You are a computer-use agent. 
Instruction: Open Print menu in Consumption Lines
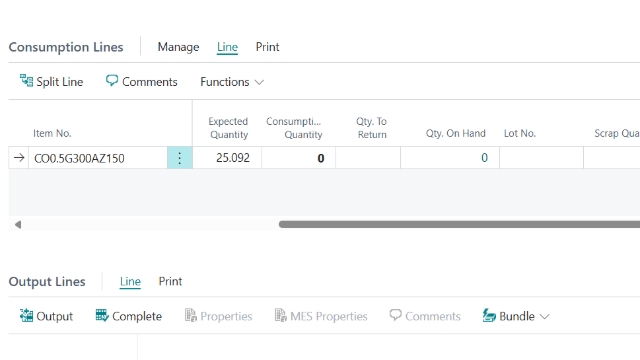267,47
